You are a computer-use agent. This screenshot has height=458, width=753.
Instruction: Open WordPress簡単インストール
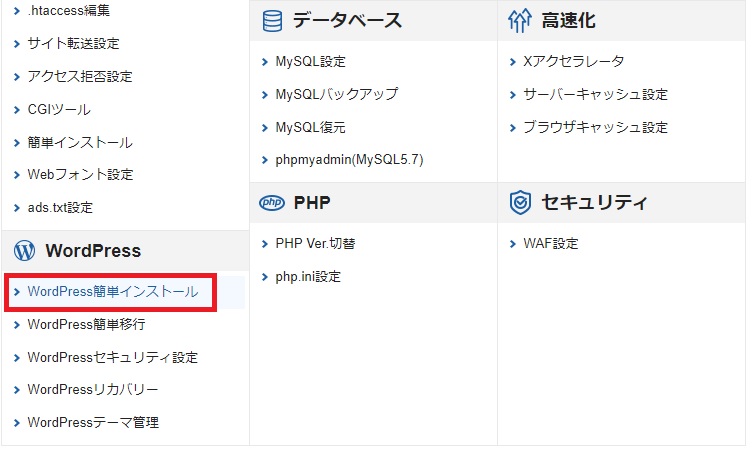pos(113,291)
